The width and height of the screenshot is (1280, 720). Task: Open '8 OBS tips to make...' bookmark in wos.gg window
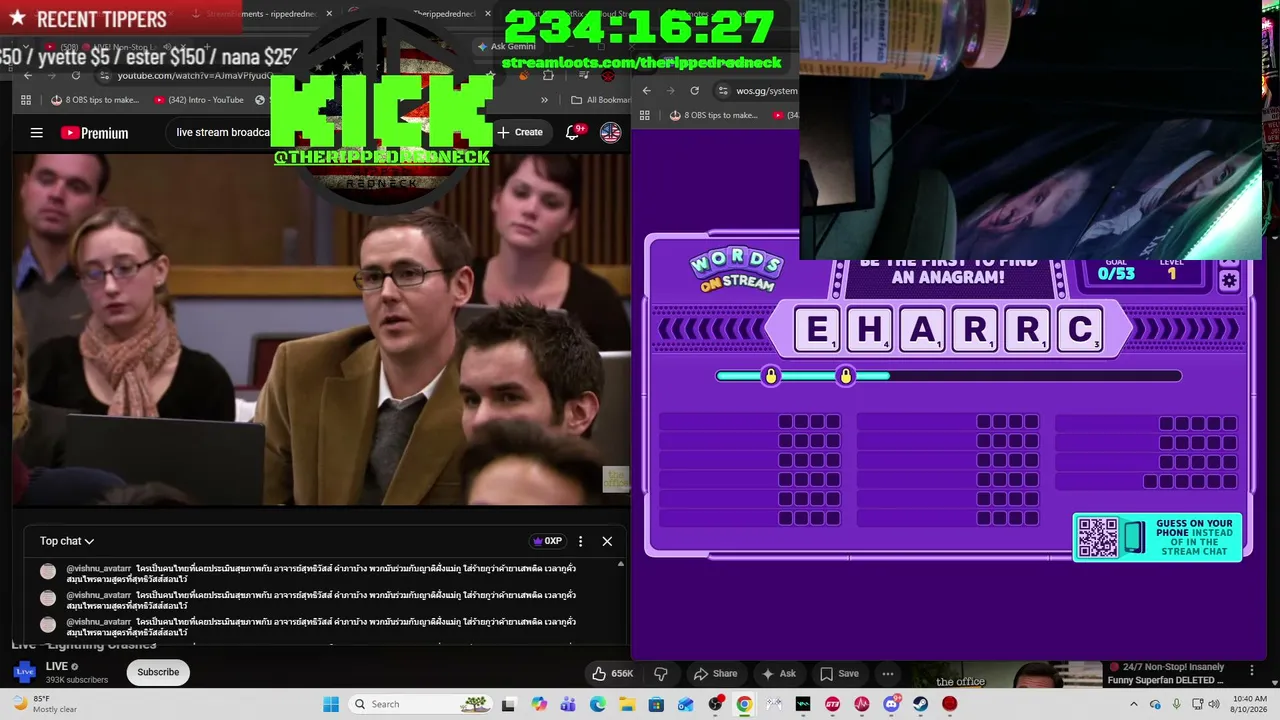click(x=713, y=115)
